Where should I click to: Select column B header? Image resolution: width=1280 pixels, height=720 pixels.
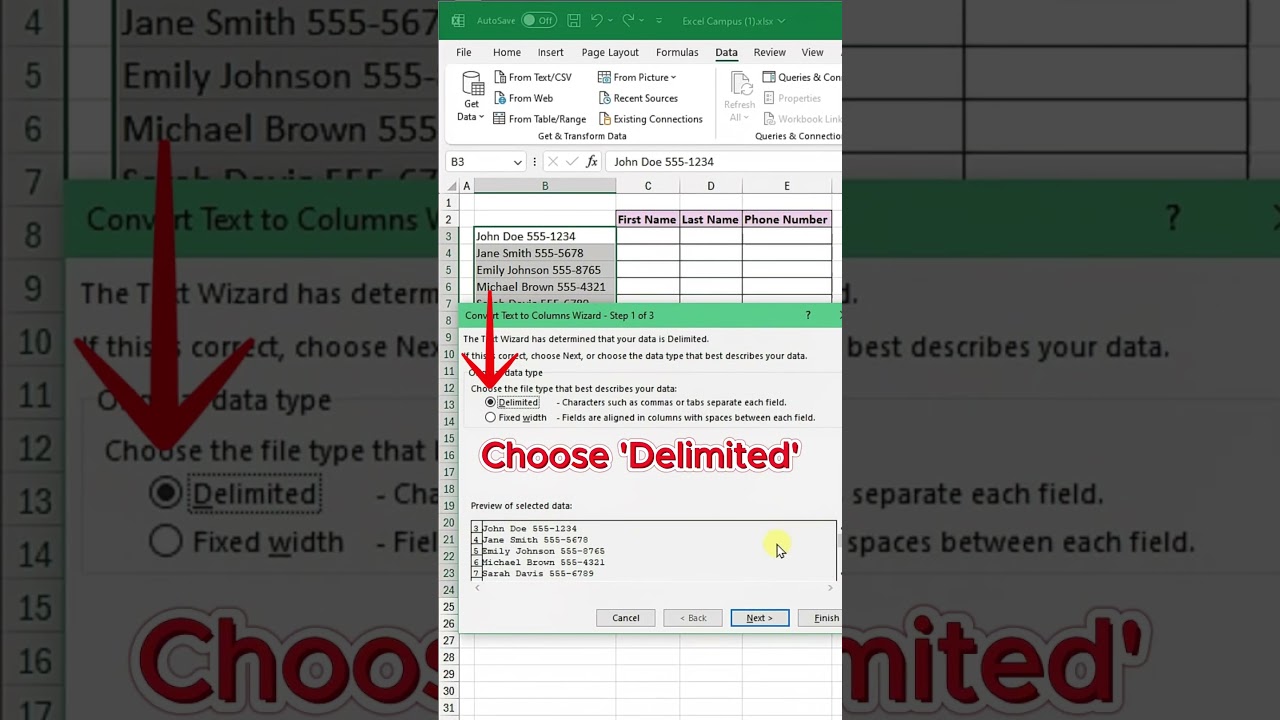coord(545,186)
